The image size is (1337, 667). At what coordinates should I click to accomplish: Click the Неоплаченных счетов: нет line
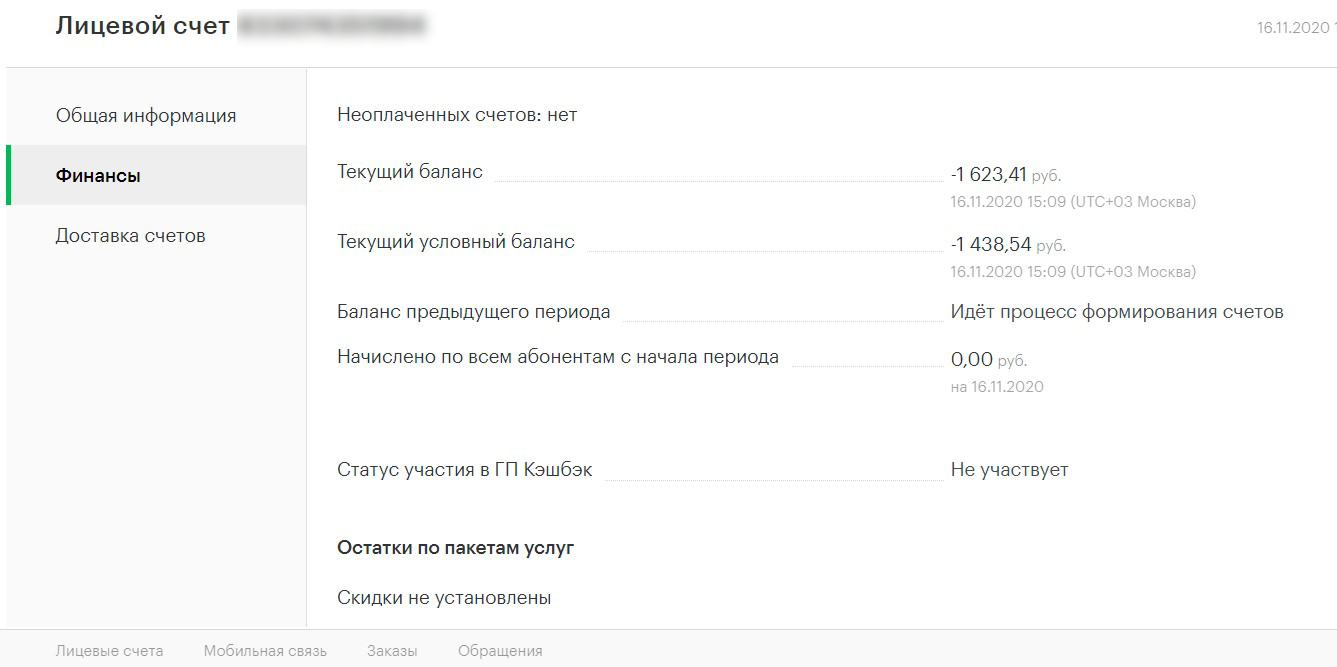pyautogui.click(x=457, y=115)
